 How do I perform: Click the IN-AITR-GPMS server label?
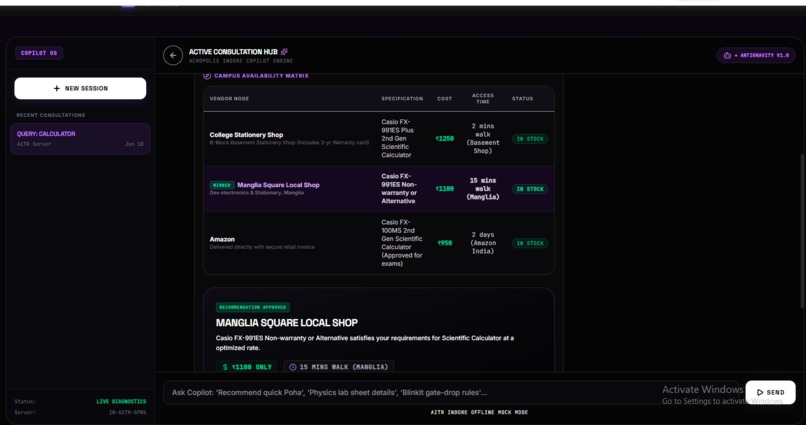[x=127, y=413]
